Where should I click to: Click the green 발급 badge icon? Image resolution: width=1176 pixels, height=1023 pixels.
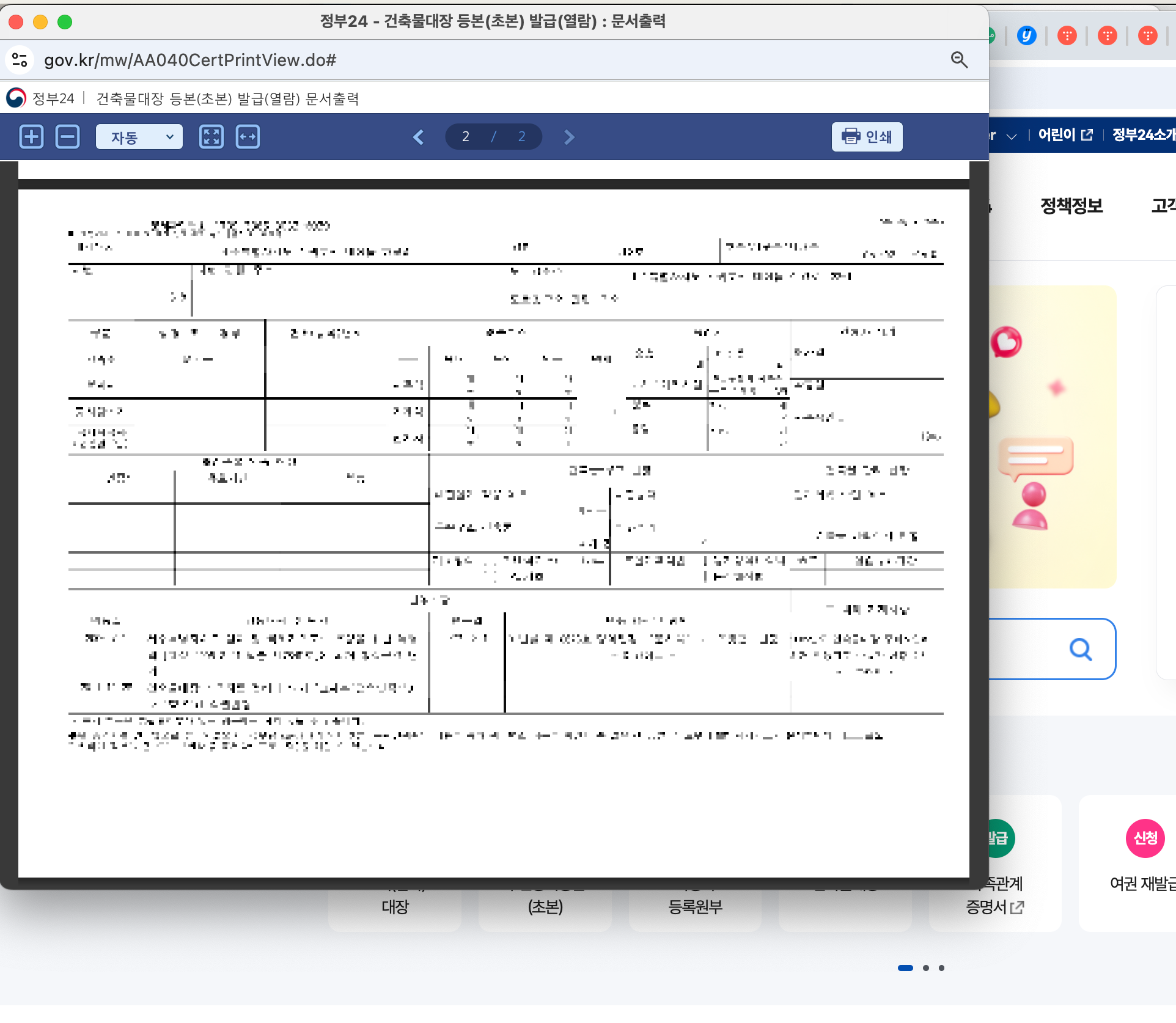tap(1002, 838)
